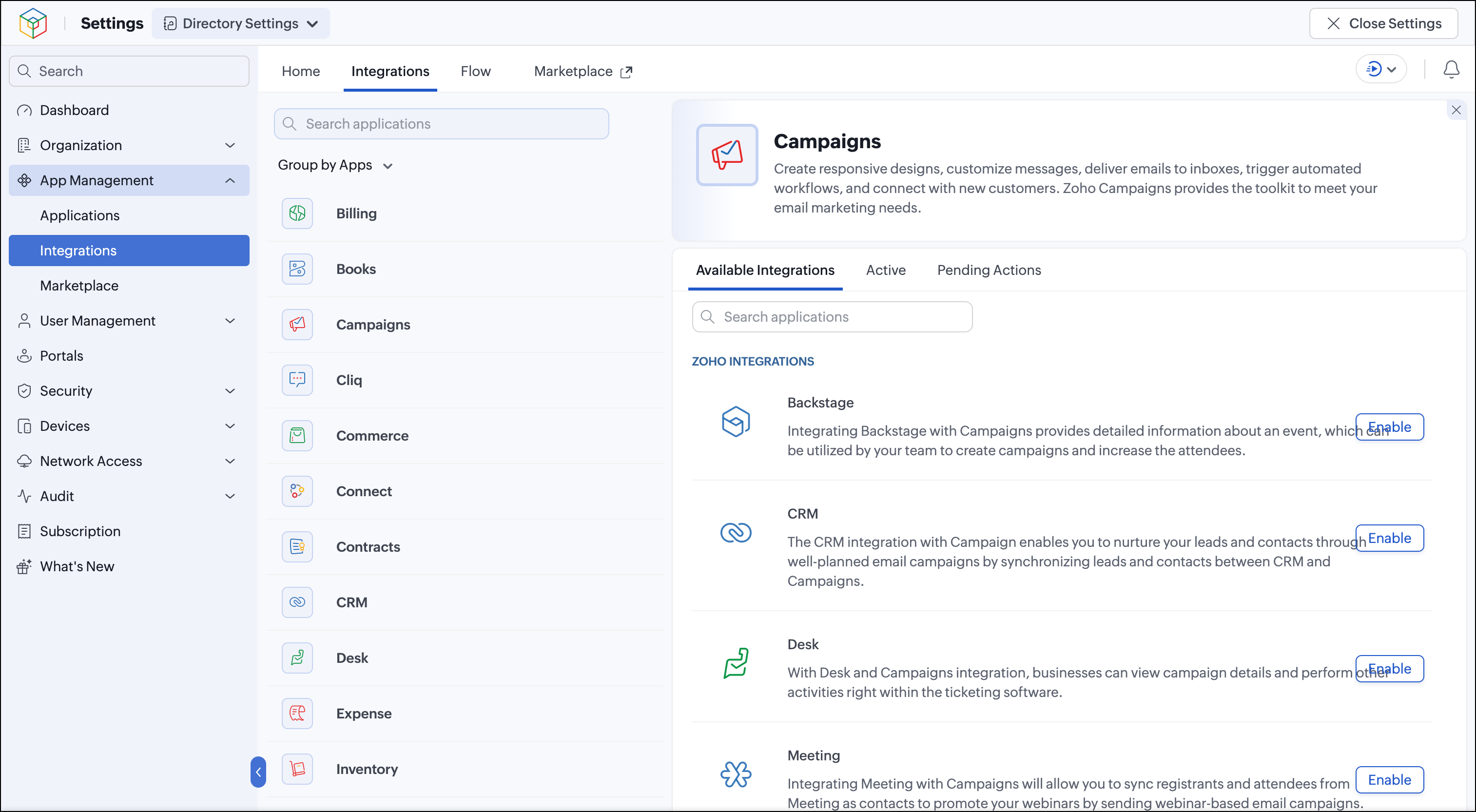Expand the Organization section
Image resolution: width=1476 pixels, height=812 pixels.
click(230, 146)
